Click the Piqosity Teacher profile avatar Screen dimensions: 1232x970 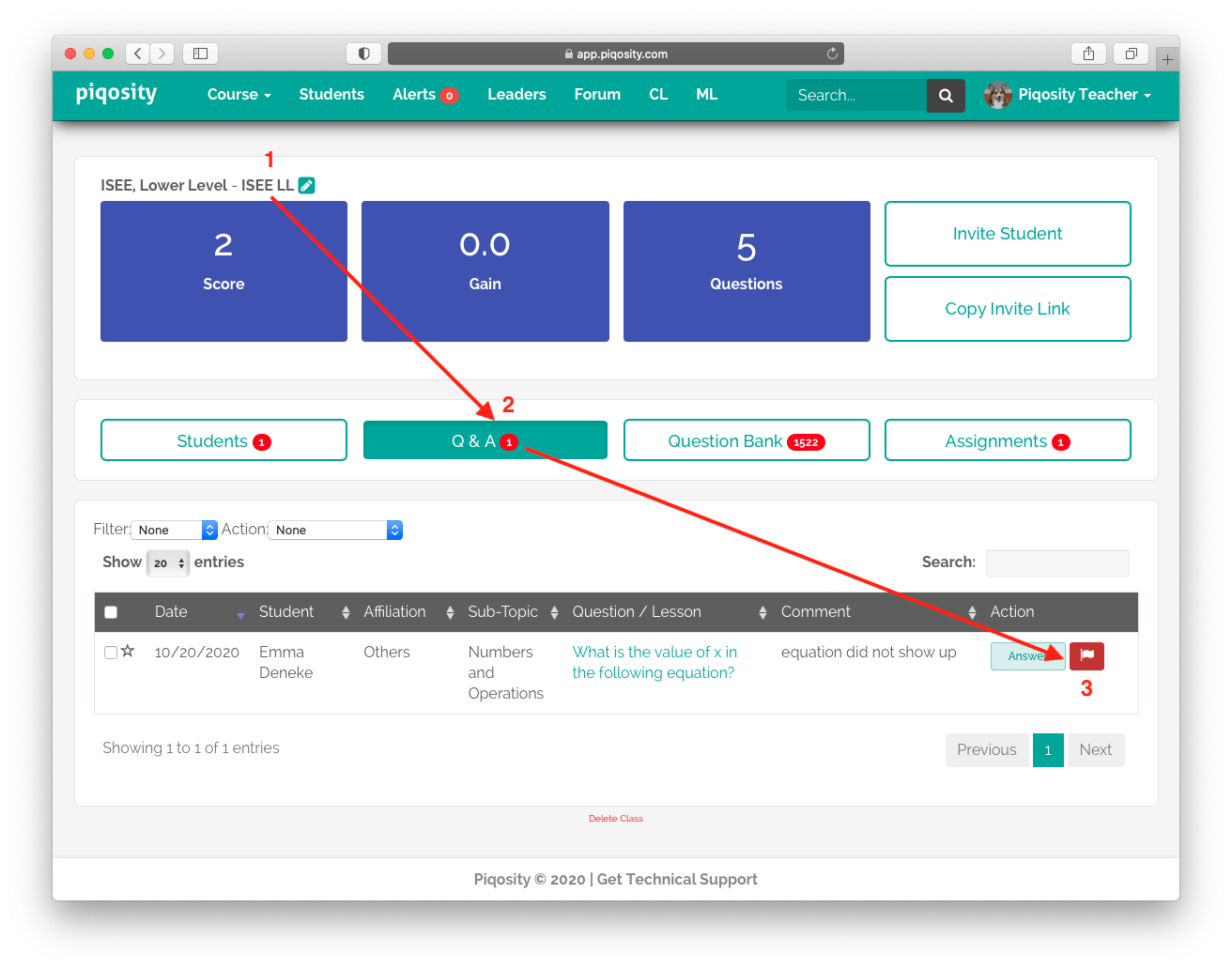pyautogui.click(x=998, y=95)
